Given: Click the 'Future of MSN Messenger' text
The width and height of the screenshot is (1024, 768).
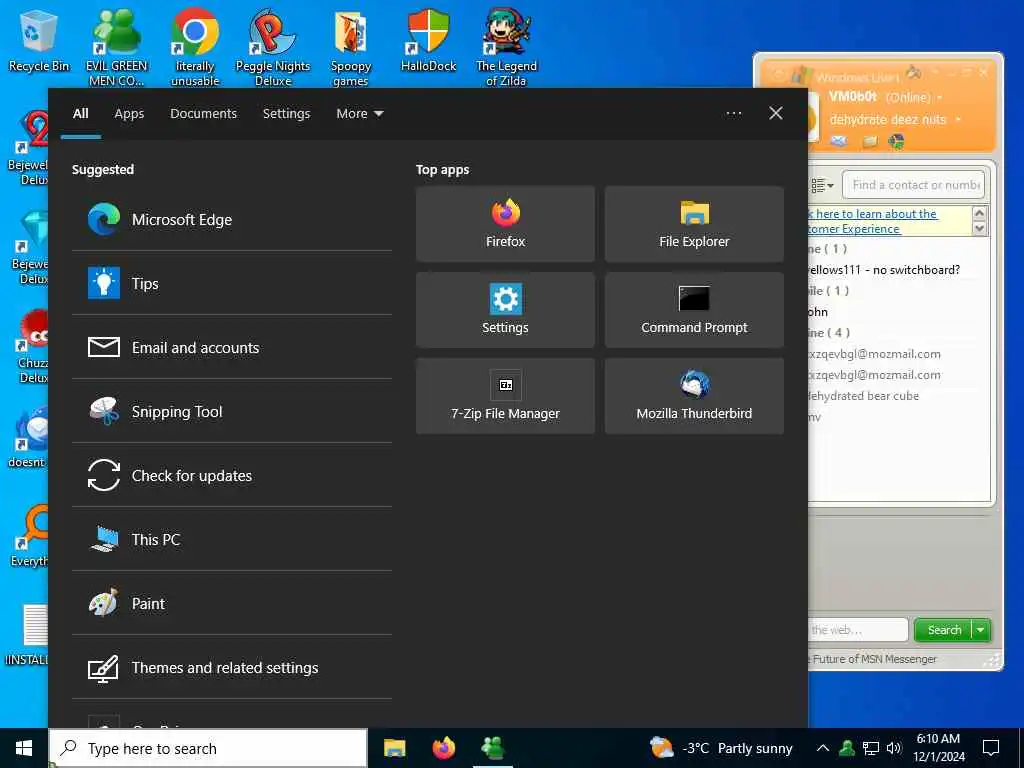Looking at the screenshot, I should point(874,659).
